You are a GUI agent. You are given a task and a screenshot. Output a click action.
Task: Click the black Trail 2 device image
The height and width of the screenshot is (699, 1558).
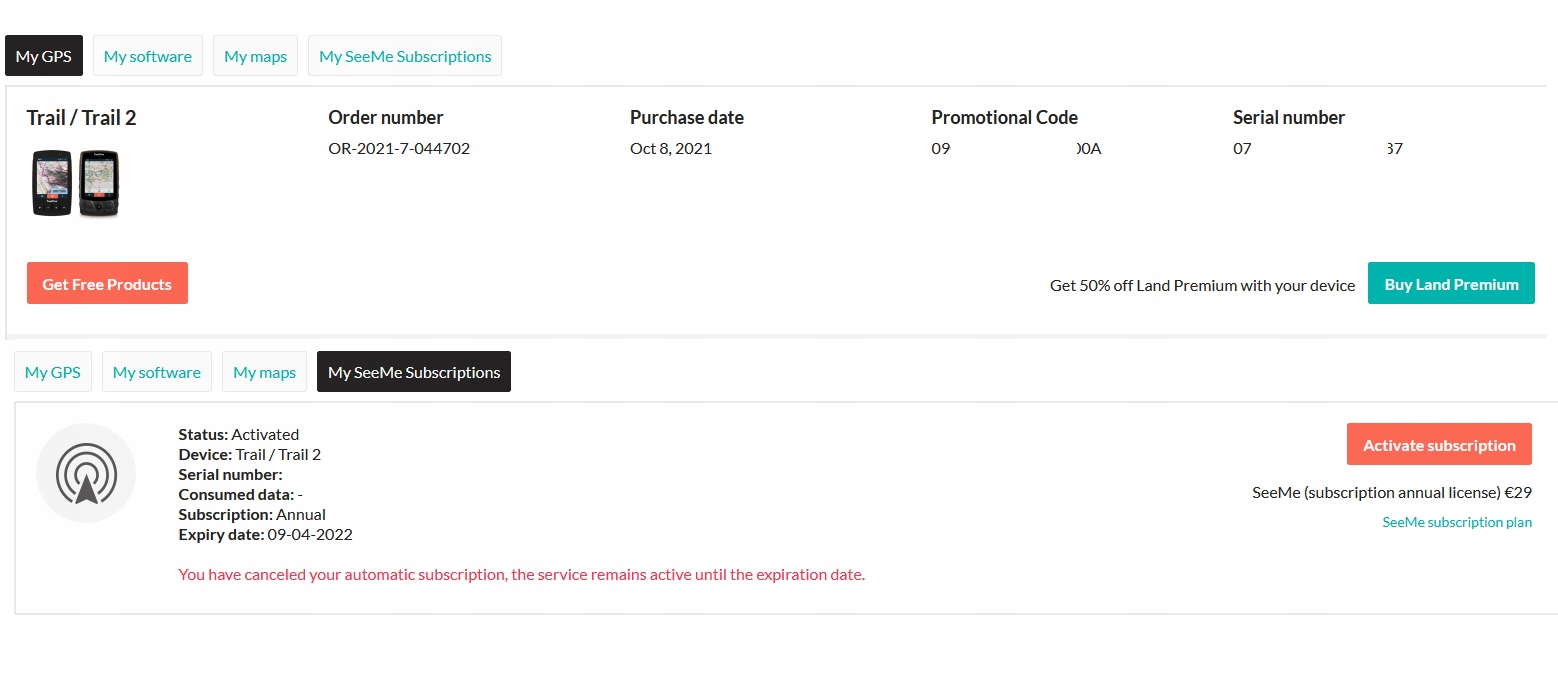tap(99, 183)
